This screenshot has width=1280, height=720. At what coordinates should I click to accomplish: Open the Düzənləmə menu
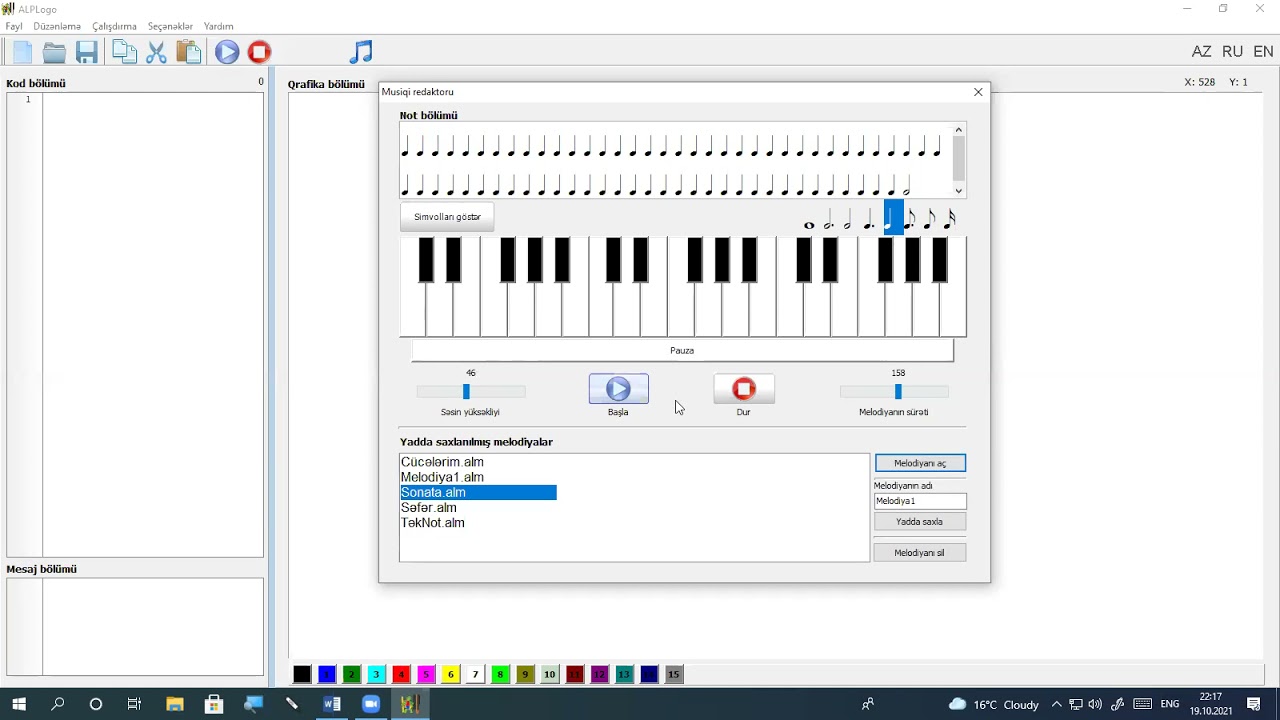[x=57, y=26]
